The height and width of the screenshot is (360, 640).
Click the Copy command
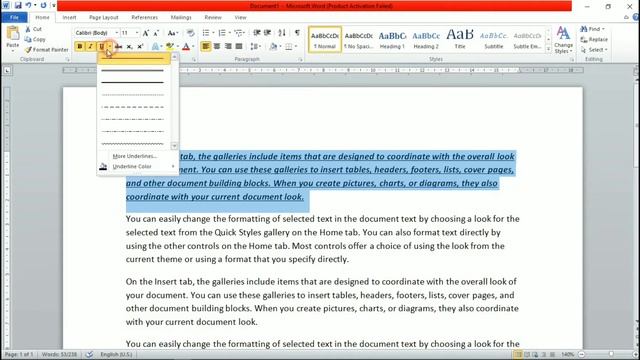pos(35,39)
